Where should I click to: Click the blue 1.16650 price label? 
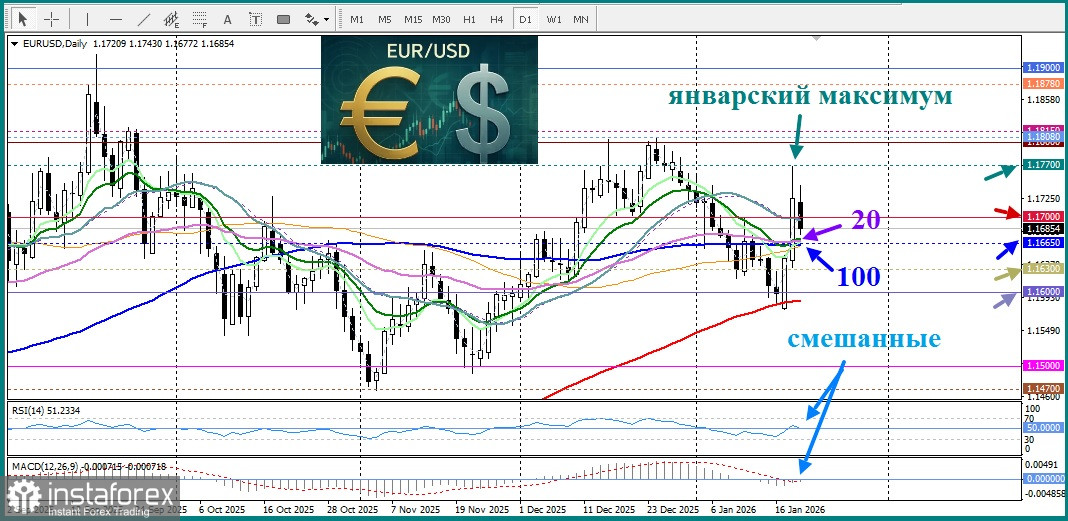1043,242
